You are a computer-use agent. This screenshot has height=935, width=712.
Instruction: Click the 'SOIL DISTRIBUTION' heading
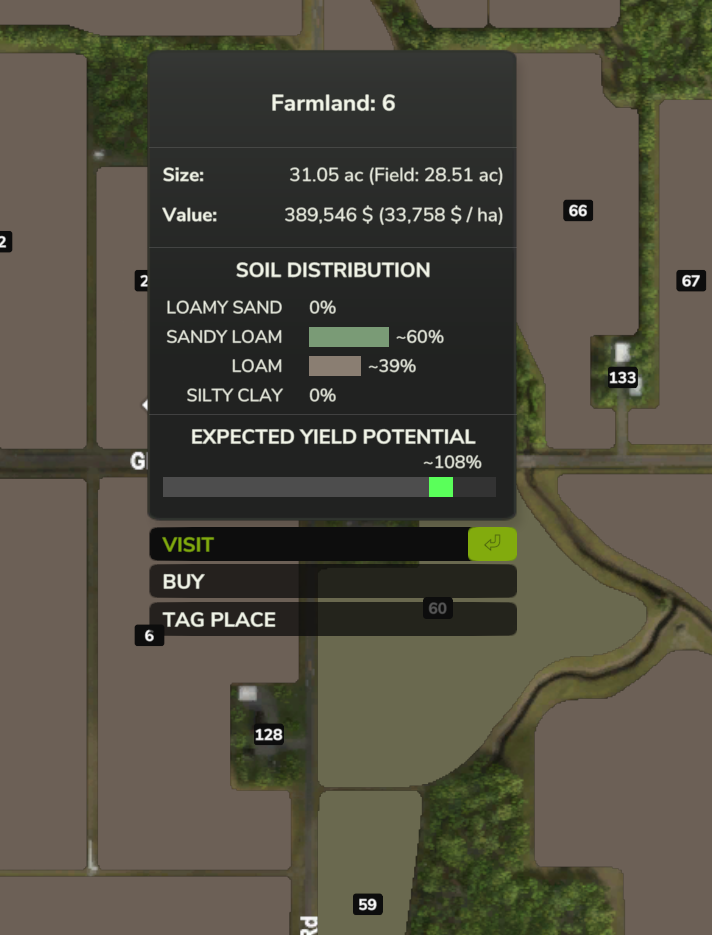tap(333, 270)
